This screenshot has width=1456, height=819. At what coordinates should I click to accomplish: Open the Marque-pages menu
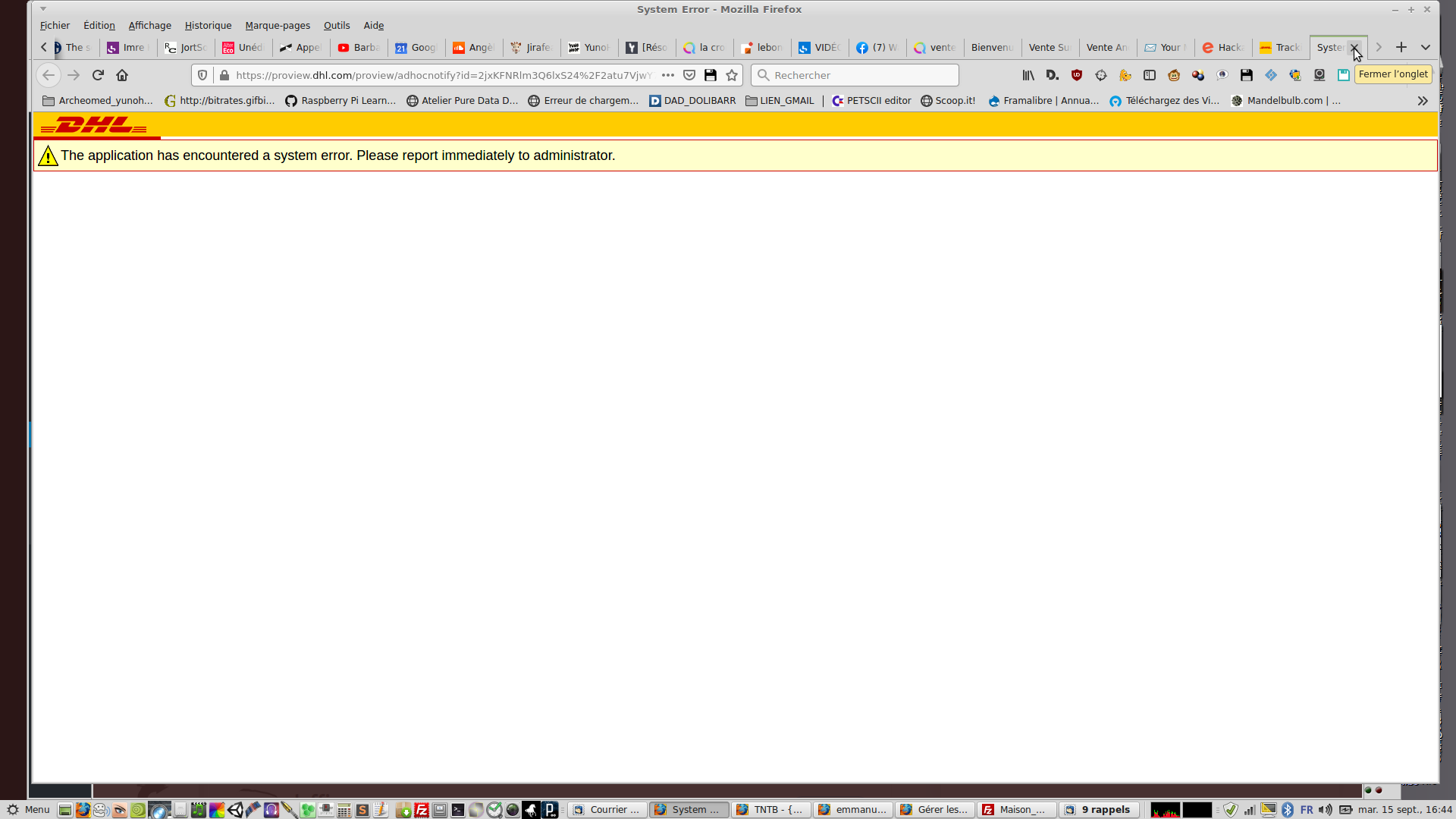tap(278, 25)
